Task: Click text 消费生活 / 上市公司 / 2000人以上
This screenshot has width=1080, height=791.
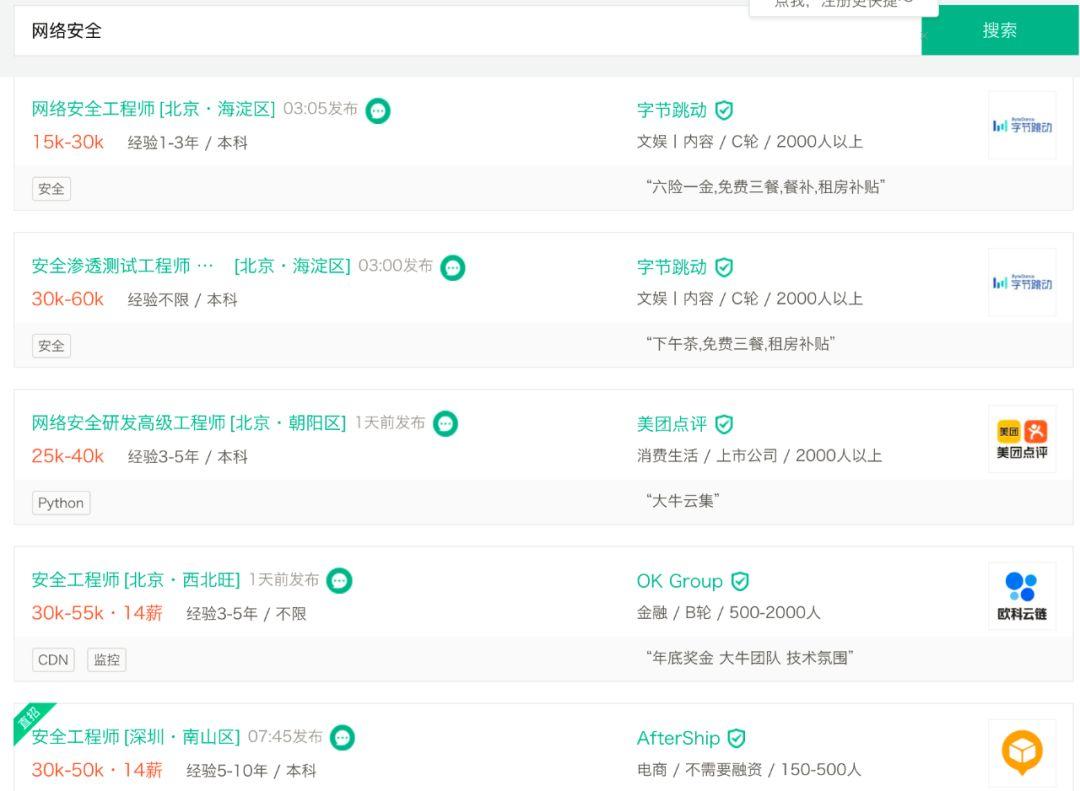Action: pyautogui.click(x=759, y=456)
